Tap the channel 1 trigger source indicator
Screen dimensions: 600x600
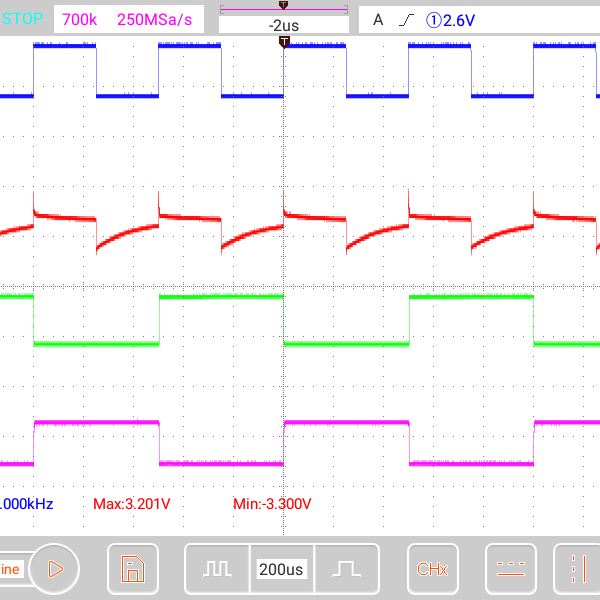coord(434,20)
